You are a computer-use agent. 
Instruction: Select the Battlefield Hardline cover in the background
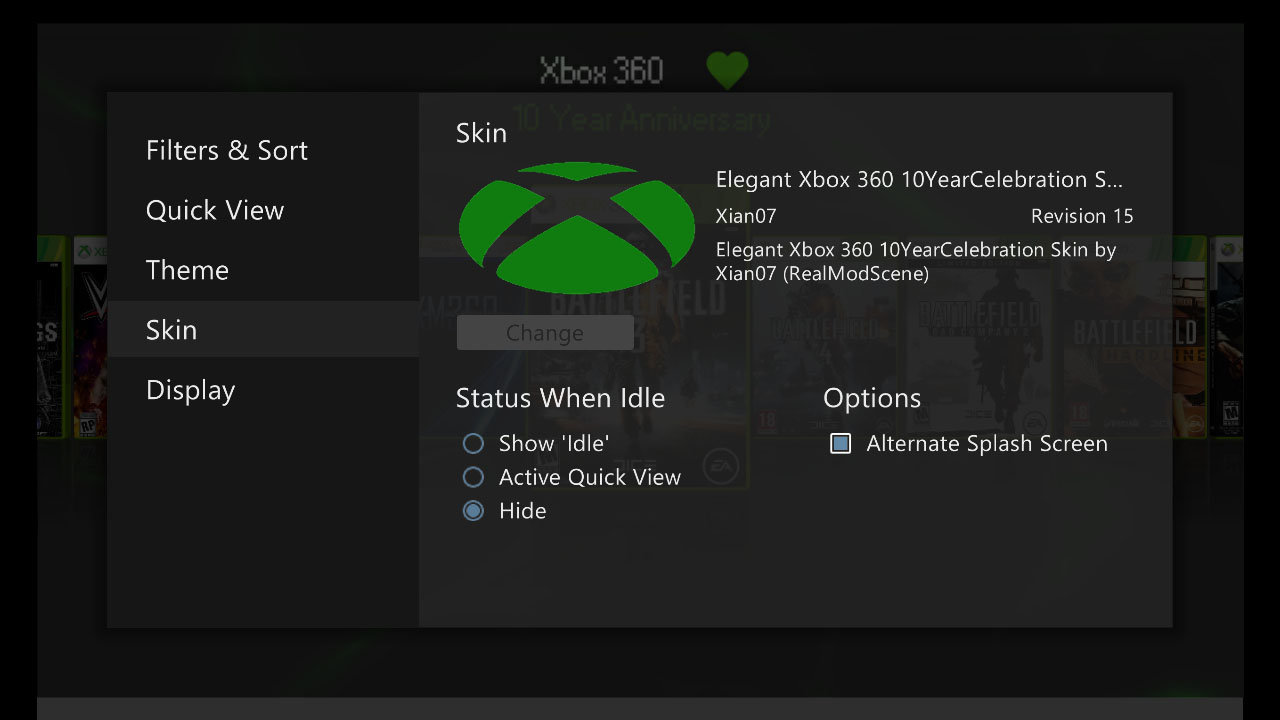(x=1131, y=337)
